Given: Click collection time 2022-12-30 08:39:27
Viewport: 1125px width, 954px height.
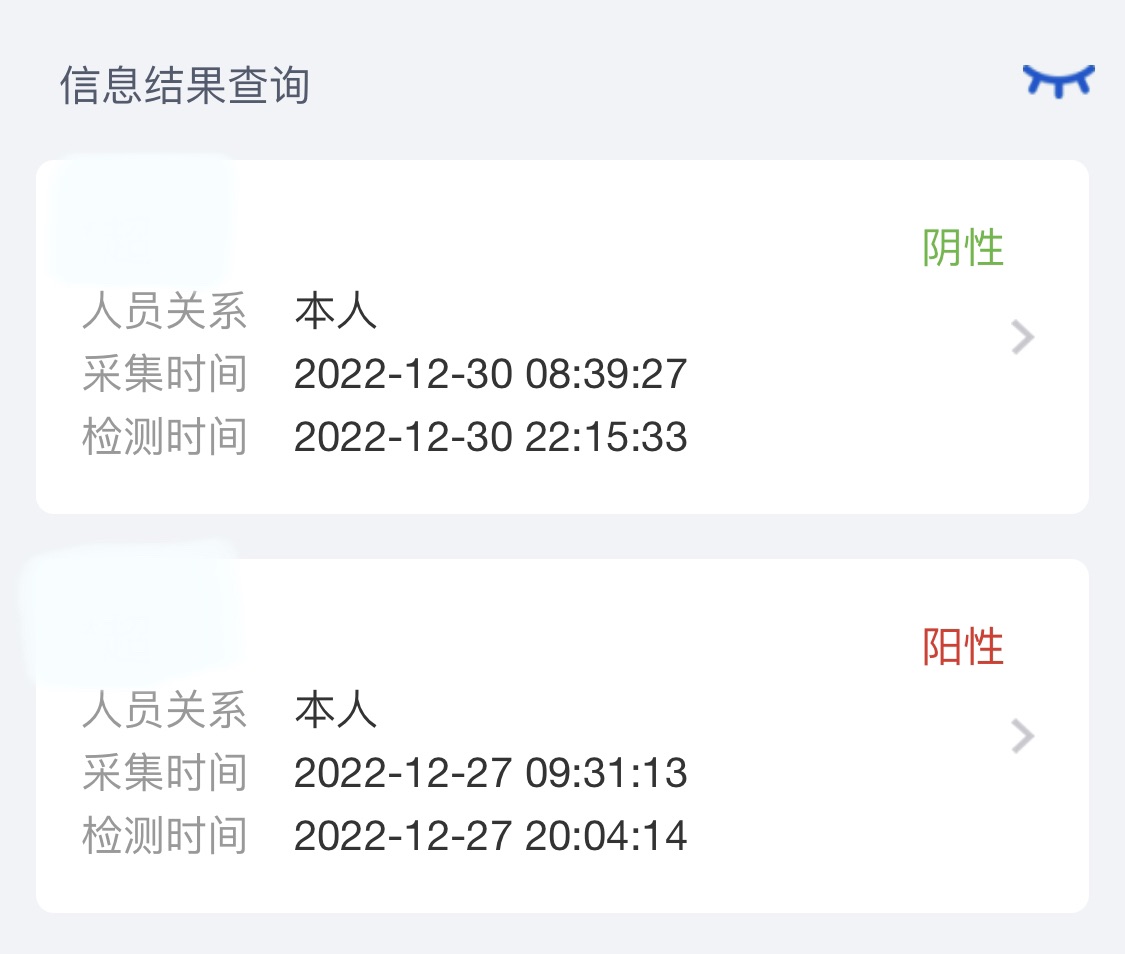Looking at the screenshot, I should pos(491,374).
